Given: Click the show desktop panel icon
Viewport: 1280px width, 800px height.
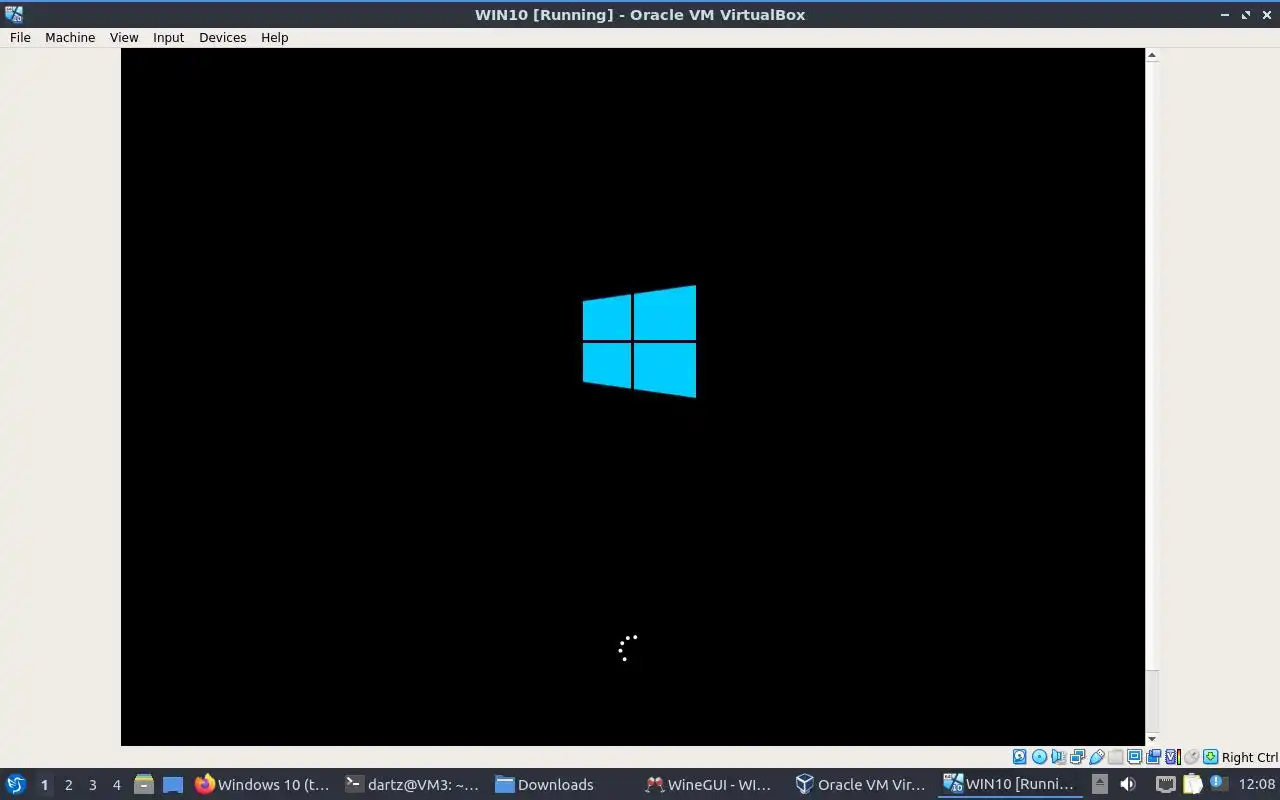Looking at the screenshot, I should point(173,784).
